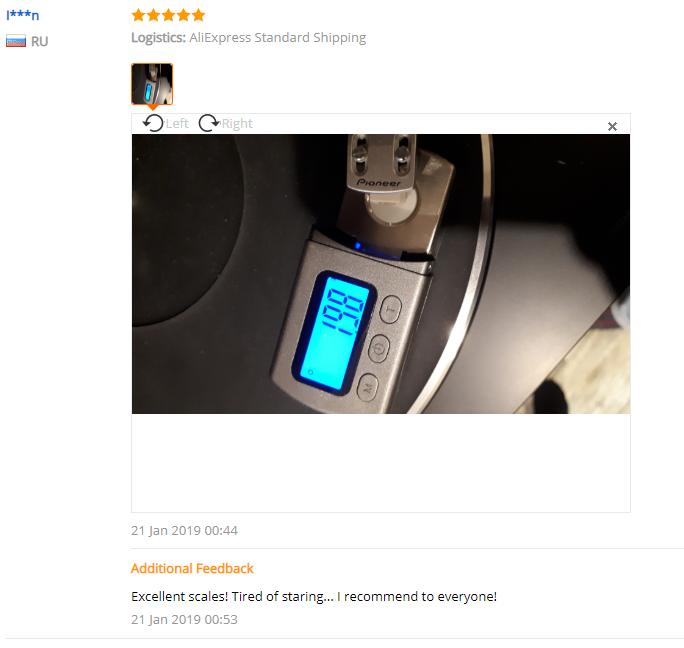Click the review date 21 Jan 2019 00:44

click(x=184, y=531)
